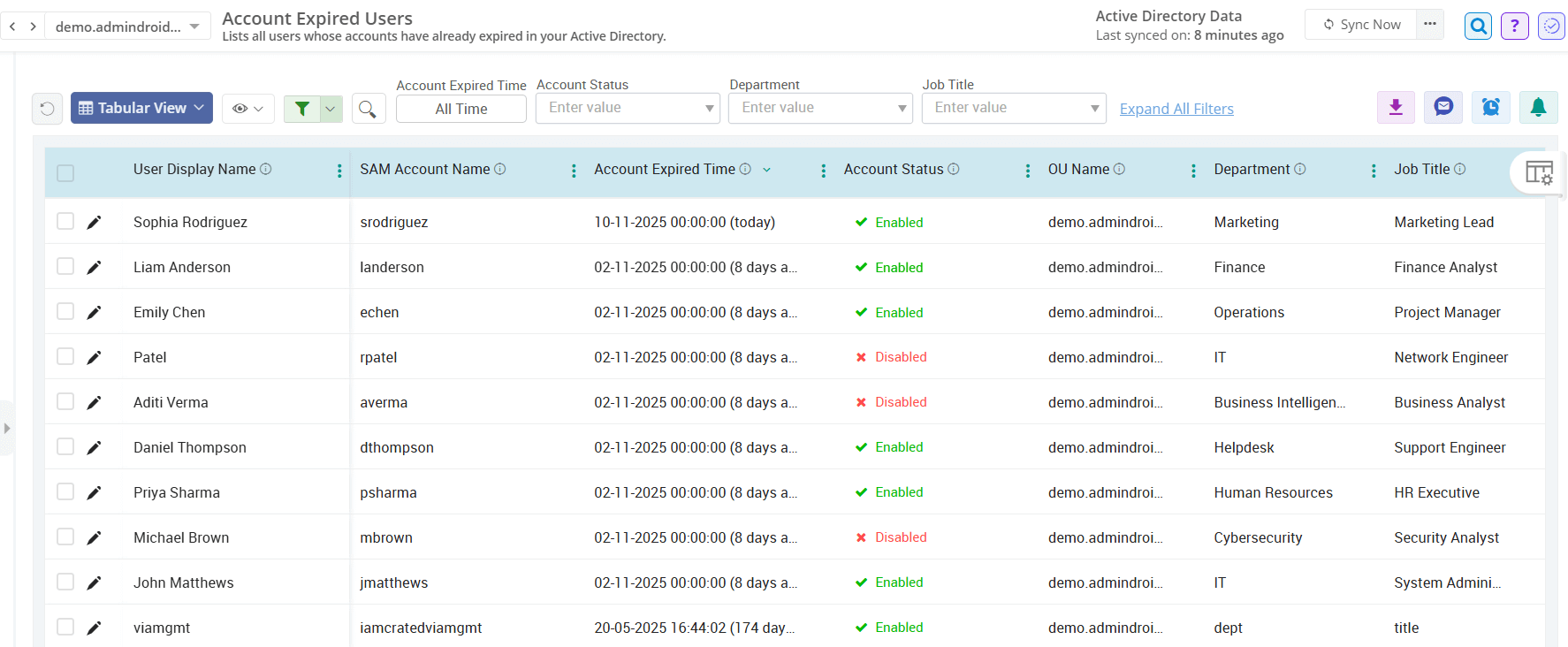Click the Network Engineer job title cell
Viewport: 1568px width, 647px height.
point(1451,357)
